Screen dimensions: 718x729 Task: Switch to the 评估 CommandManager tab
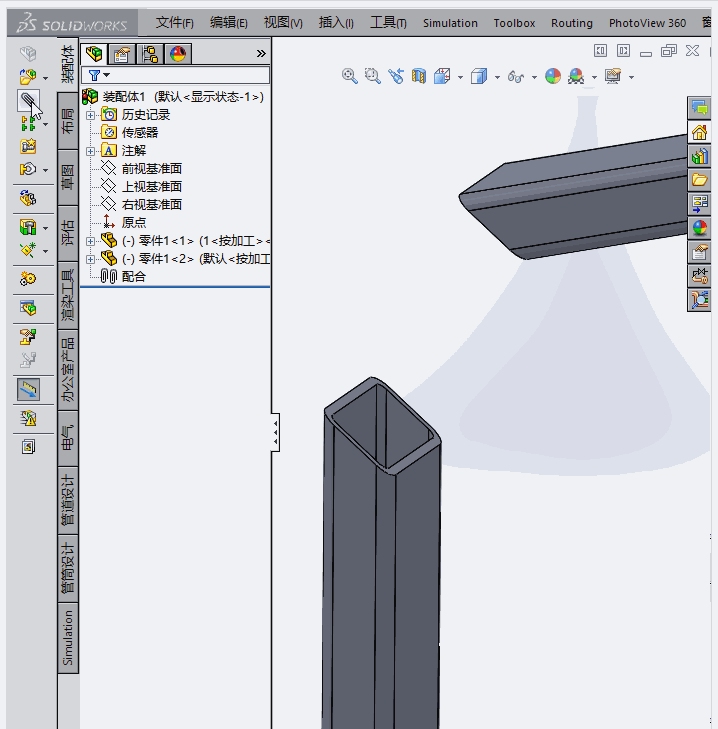pyautogui.click(x=68, y=234)
